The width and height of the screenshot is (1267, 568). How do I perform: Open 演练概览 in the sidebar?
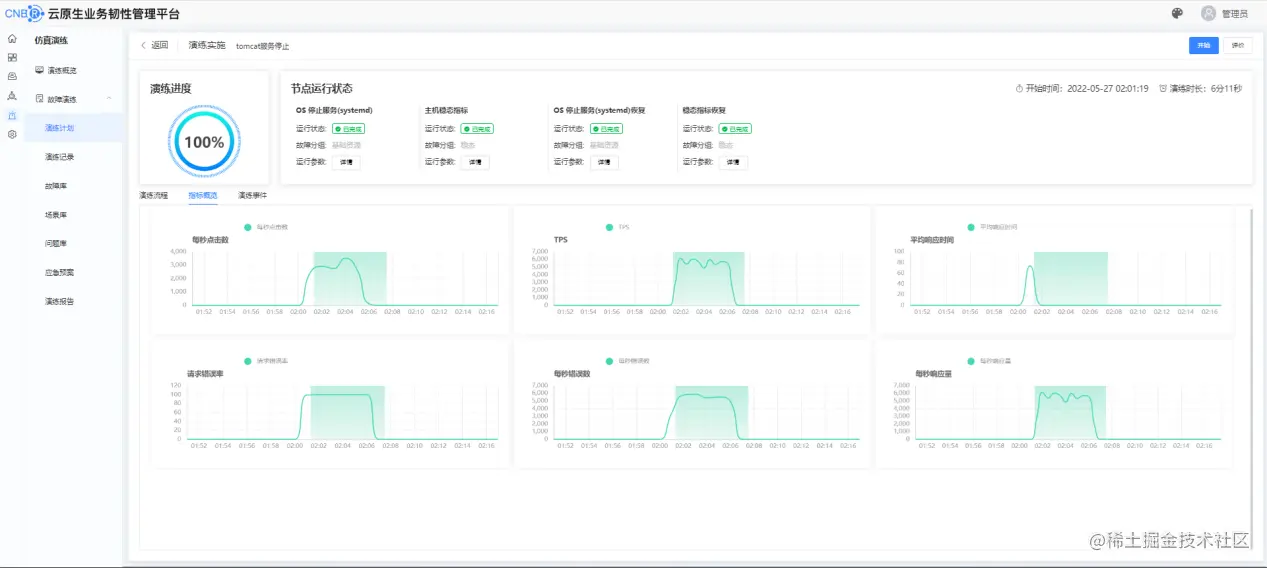pos(62,70)
